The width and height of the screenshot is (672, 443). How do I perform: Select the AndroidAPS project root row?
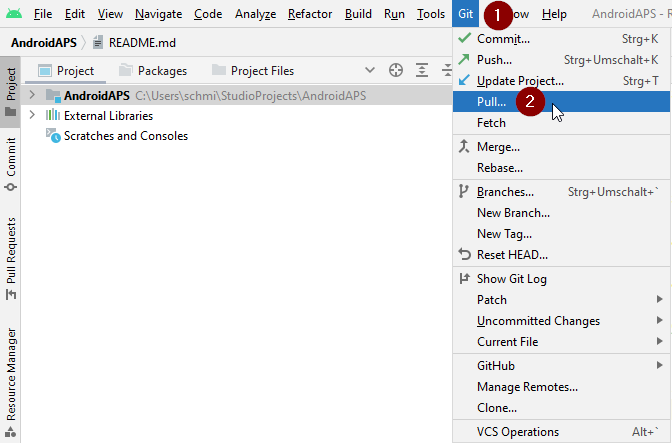point(236,96)
